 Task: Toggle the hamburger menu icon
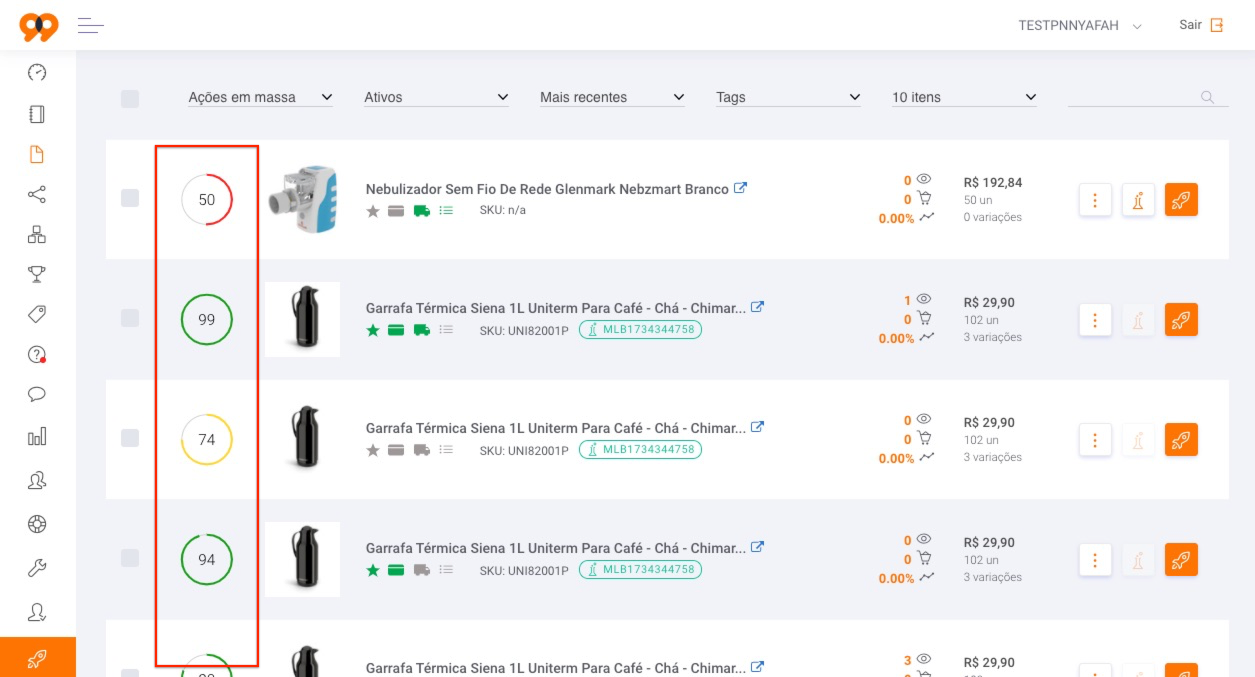pyautogui.click(x=91, y=25)
